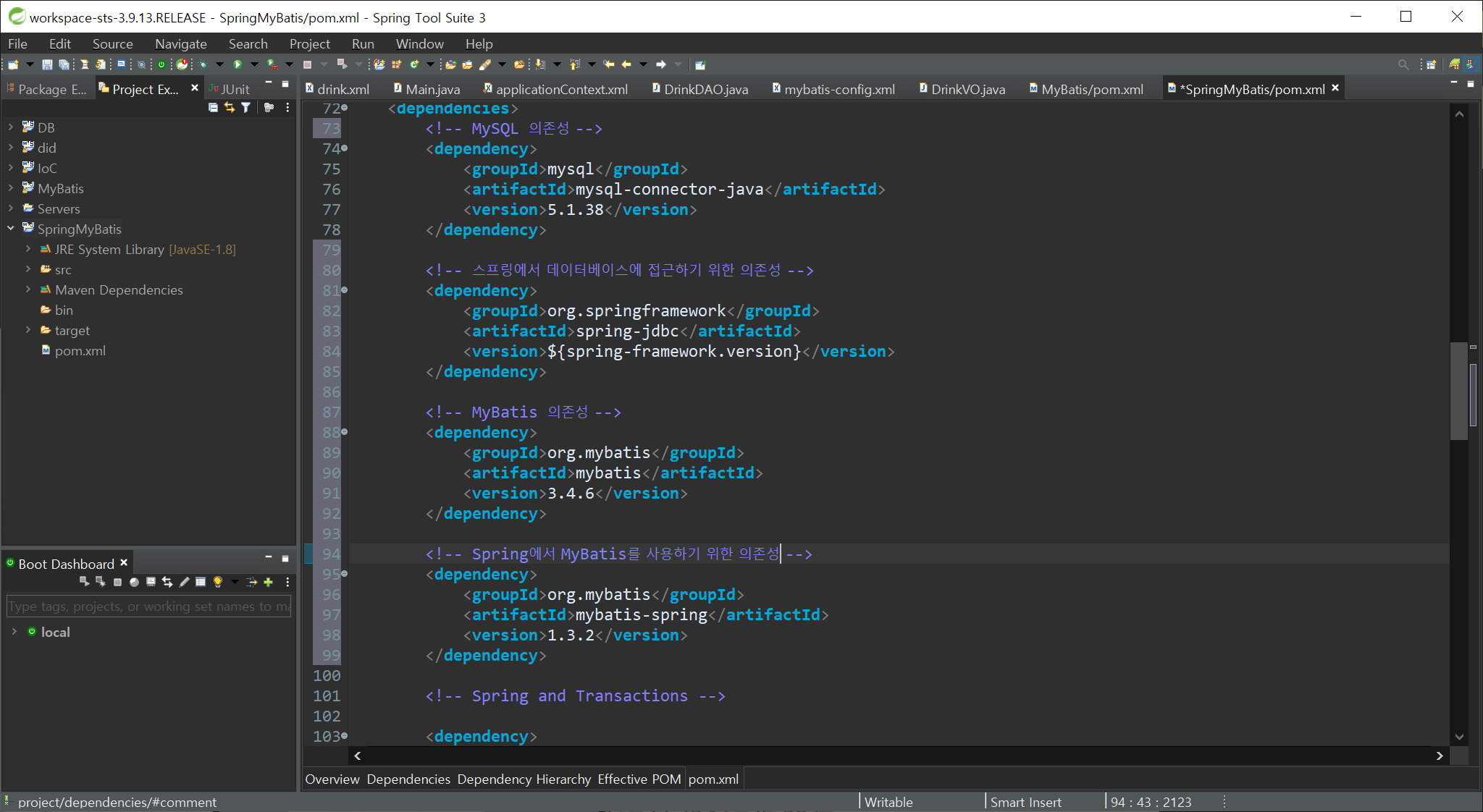Open the Project Explorer view menu dots
This screenshot has width=1483, height=812.
(287, 107)
